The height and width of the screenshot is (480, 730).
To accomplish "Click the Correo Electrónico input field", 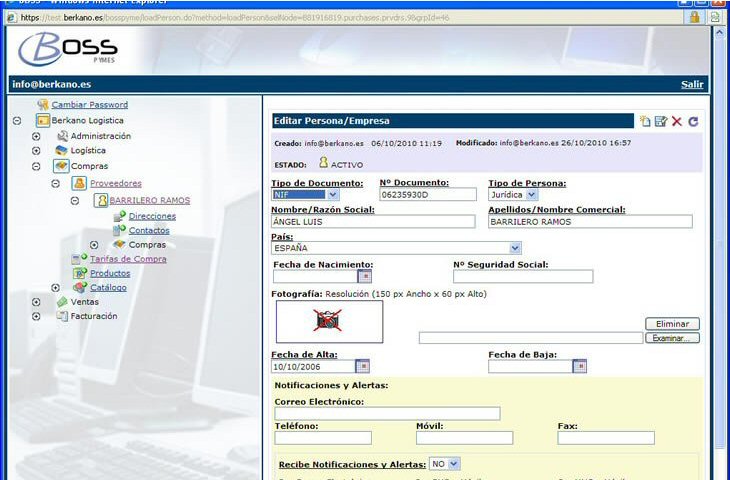I will (386, 413).
